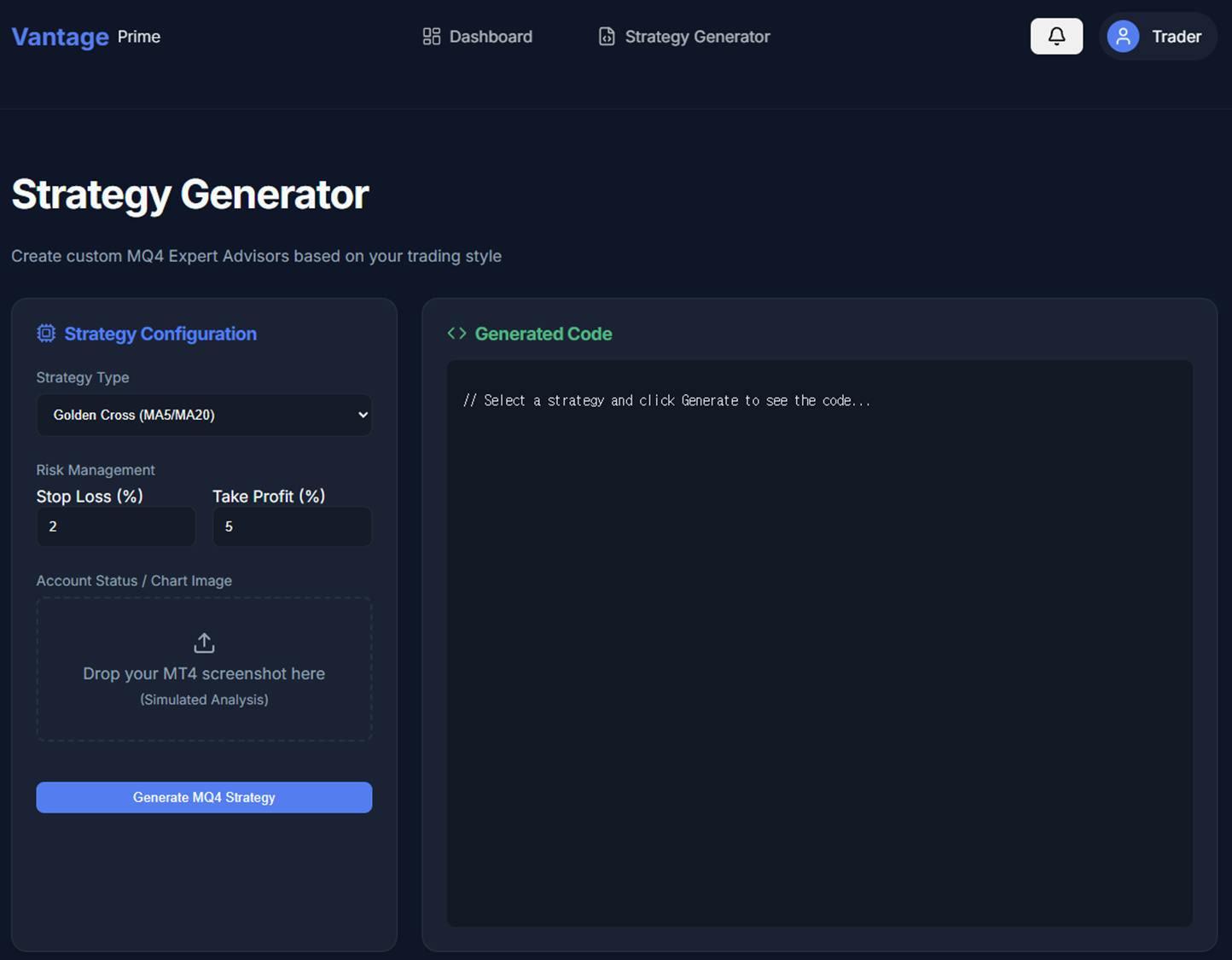
Task: Click the 'Stop Loss (%)' label
Action: point(90,497)
